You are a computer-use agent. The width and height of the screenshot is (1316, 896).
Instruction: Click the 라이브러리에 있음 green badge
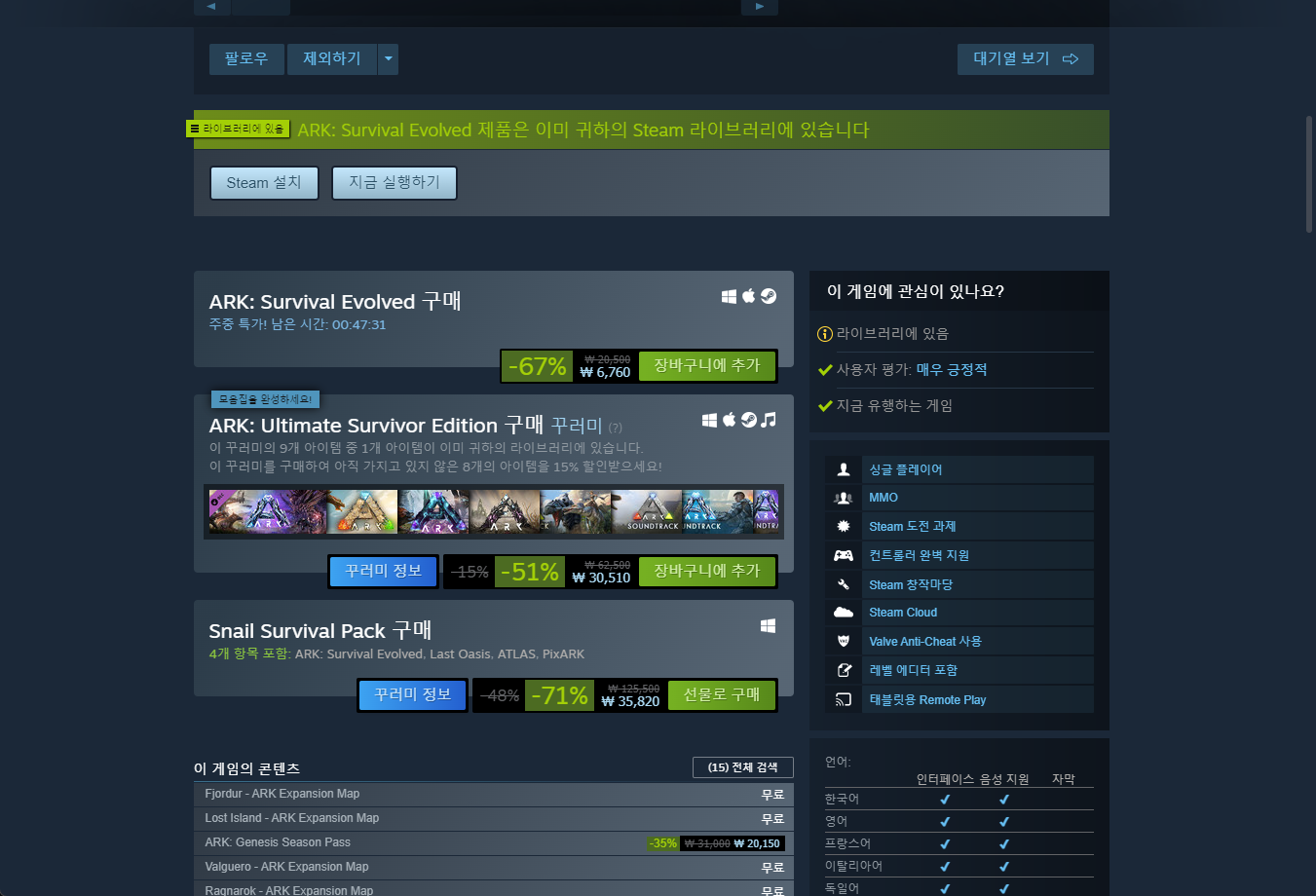click(238, 129)
